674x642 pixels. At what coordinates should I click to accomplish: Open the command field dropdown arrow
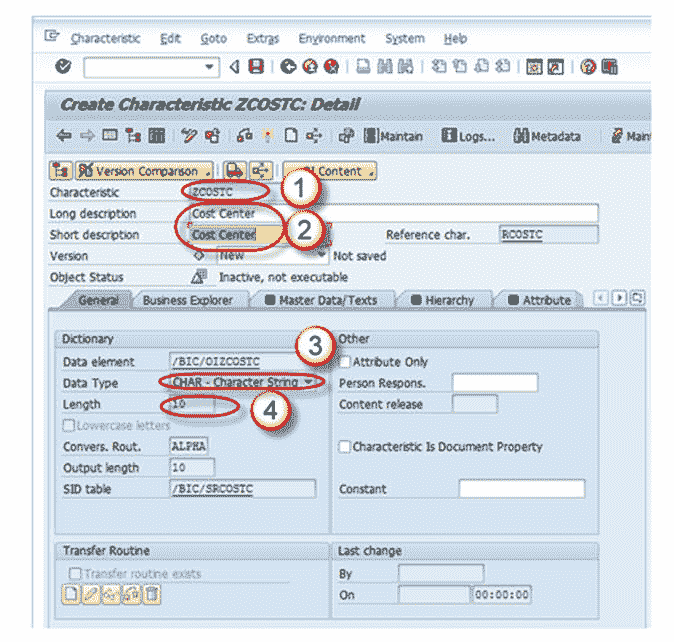pos(209,67)
